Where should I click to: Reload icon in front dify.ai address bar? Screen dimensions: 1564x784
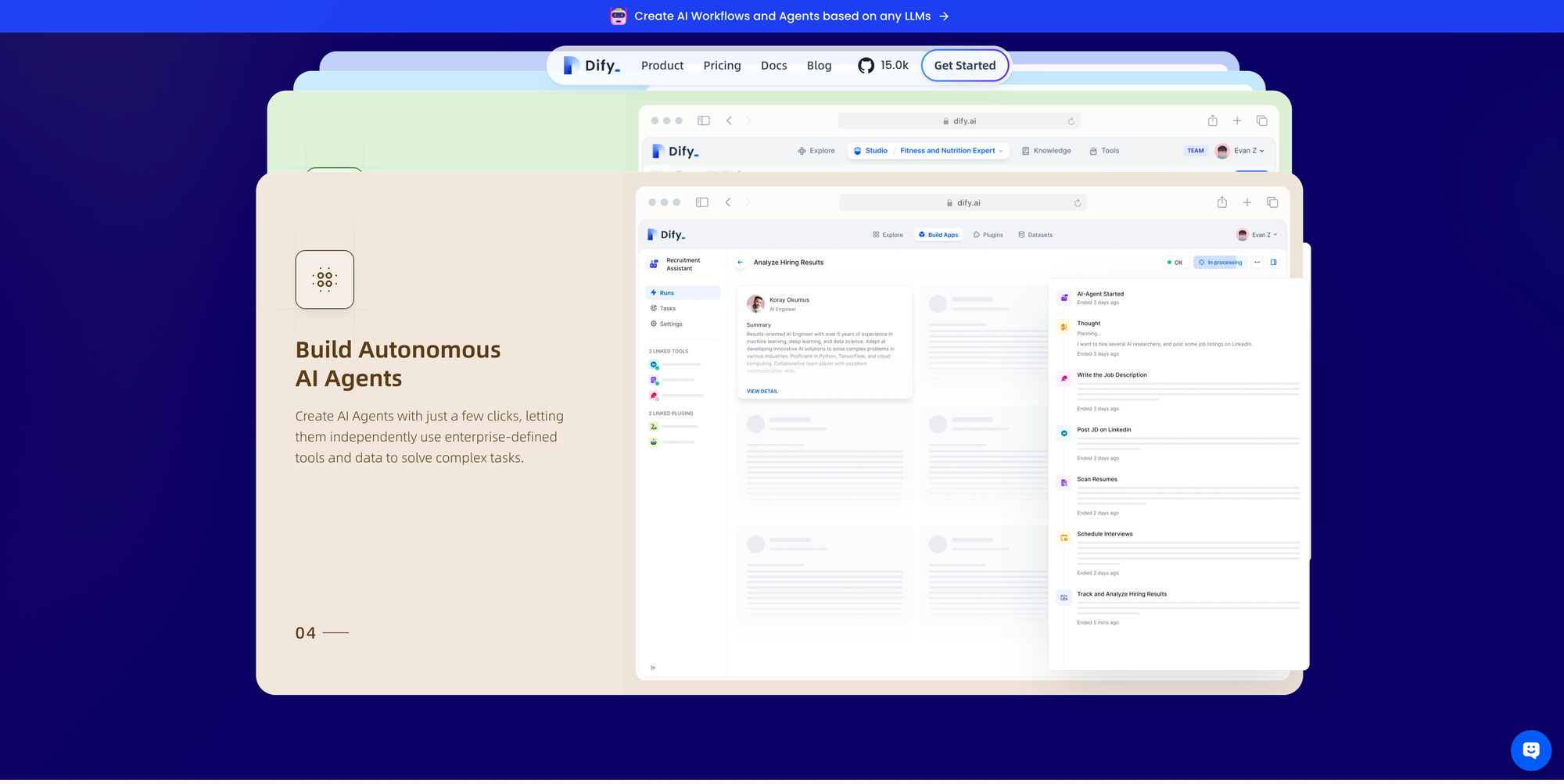[1077, 203]
